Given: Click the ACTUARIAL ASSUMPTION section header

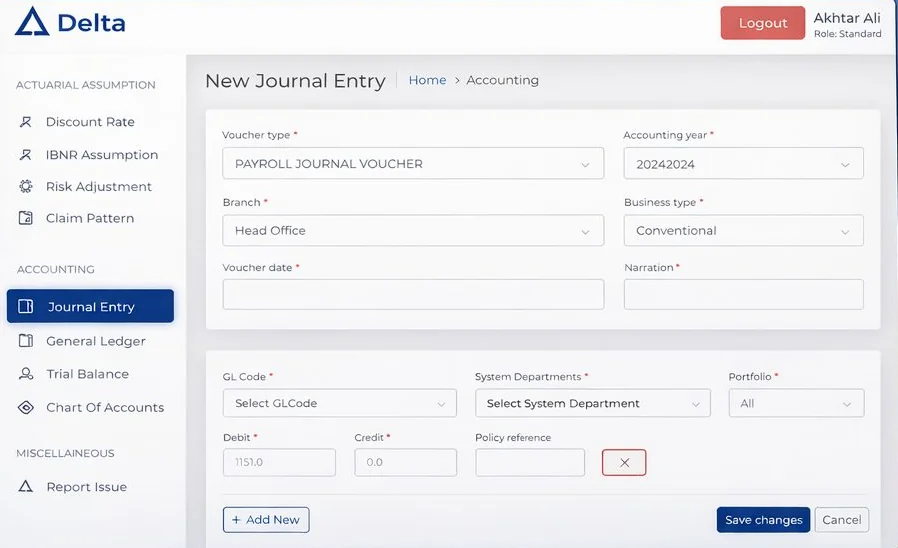Looking at the screenshot, I should 85,85.
